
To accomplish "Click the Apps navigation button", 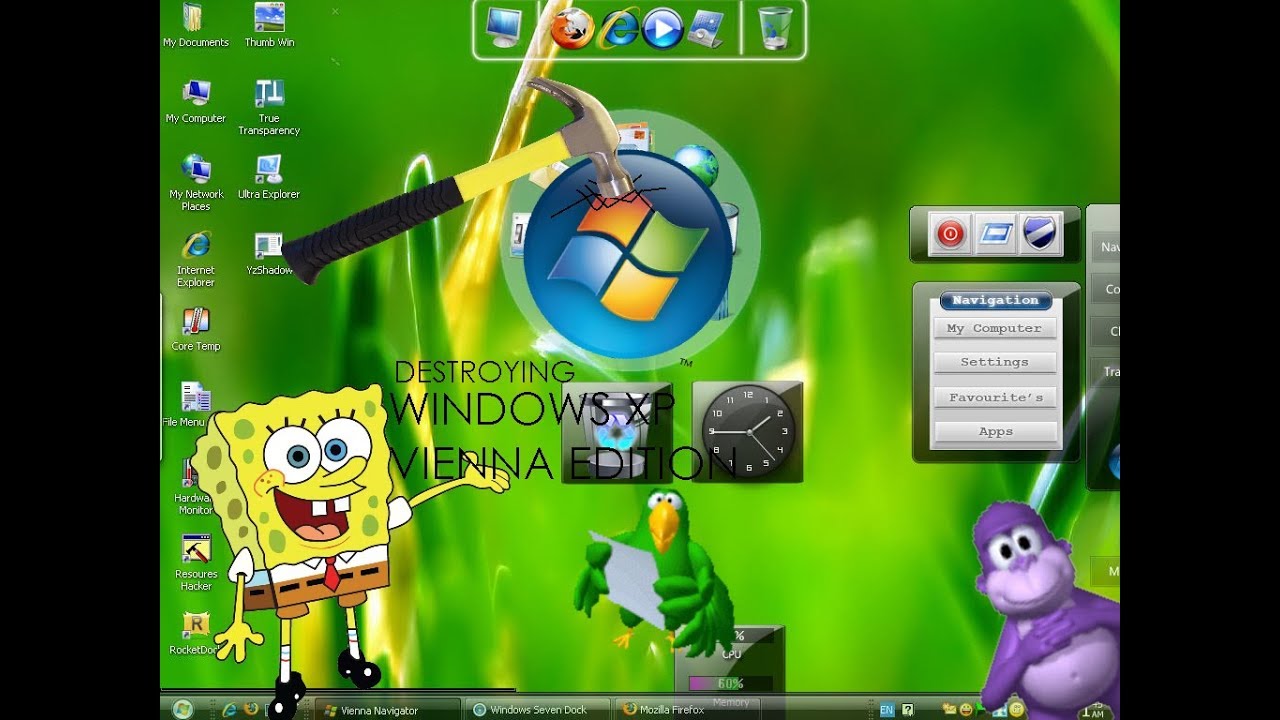I will coord(995,431).
